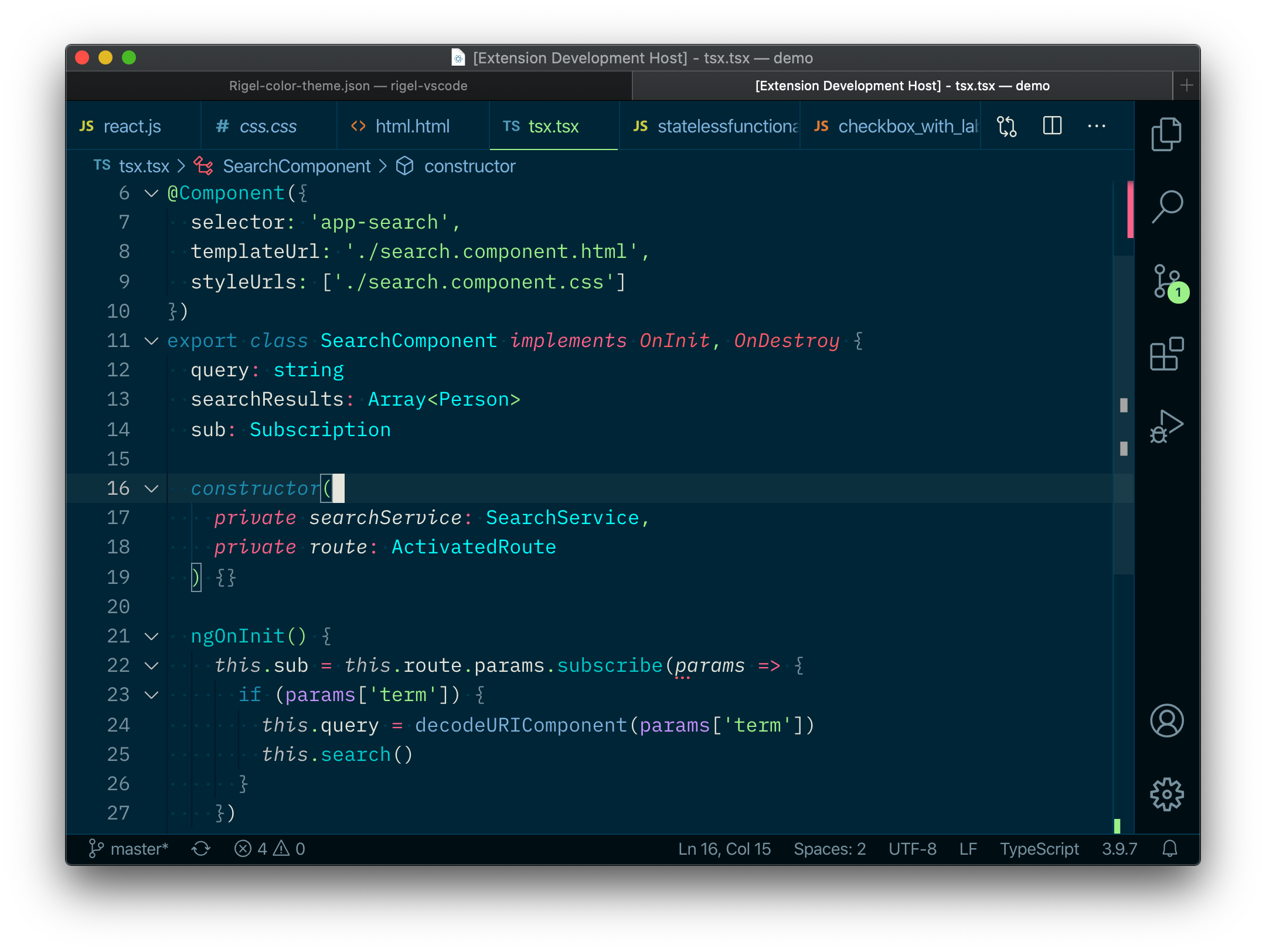Click the notifications bell in status bar

[1169, 849]
